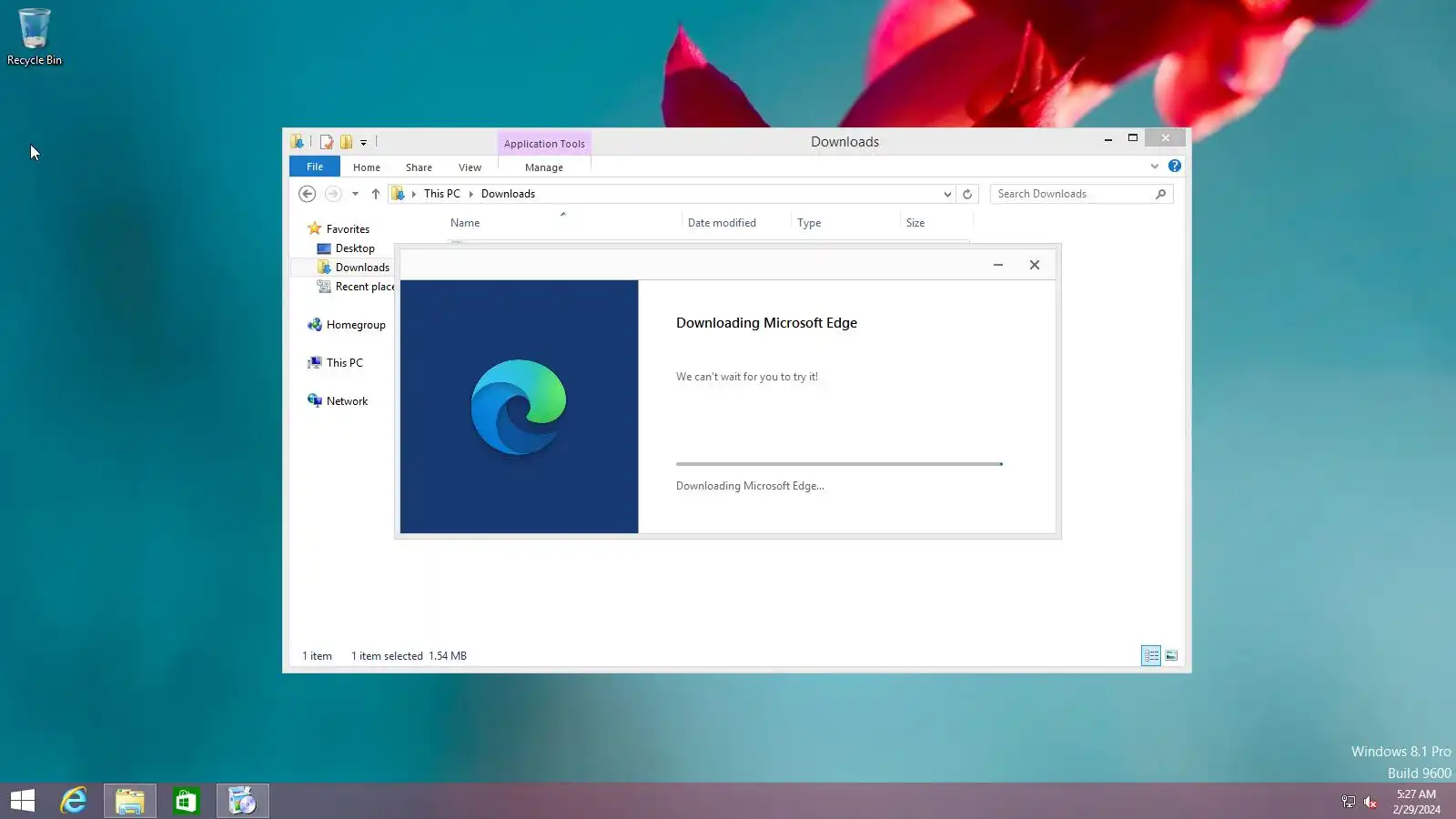Click the 'Downloading Microsoft Edge' heading
Screen dimensions: 1456x819
[x=766, y=323]
